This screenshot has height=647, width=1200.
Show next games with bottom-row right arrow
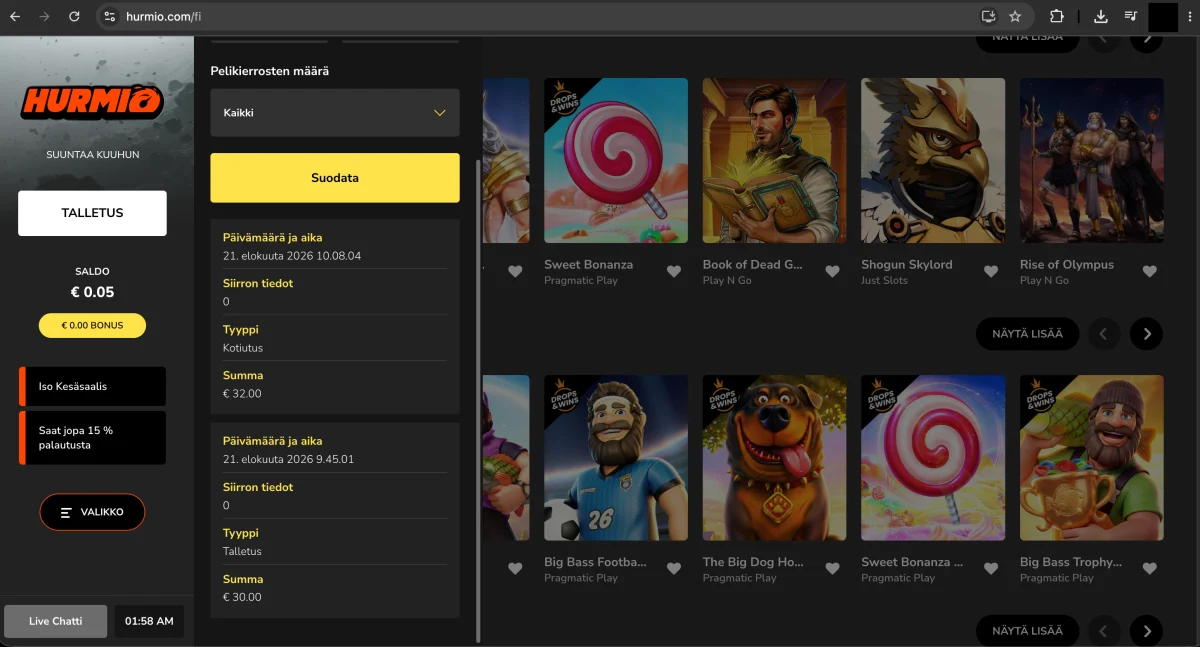[1146, 631]
